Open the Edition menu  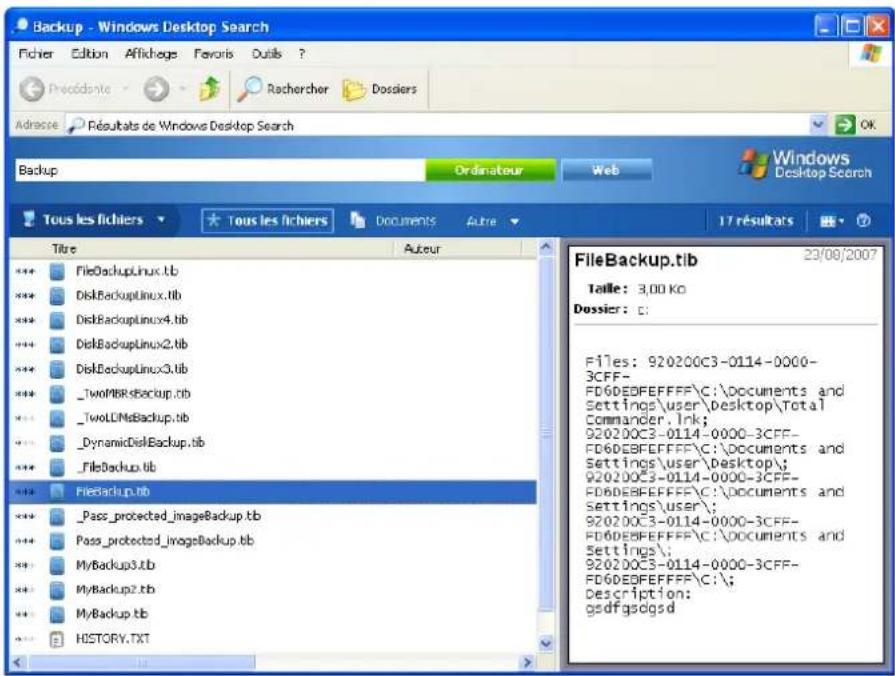click(x=90, y=54)
